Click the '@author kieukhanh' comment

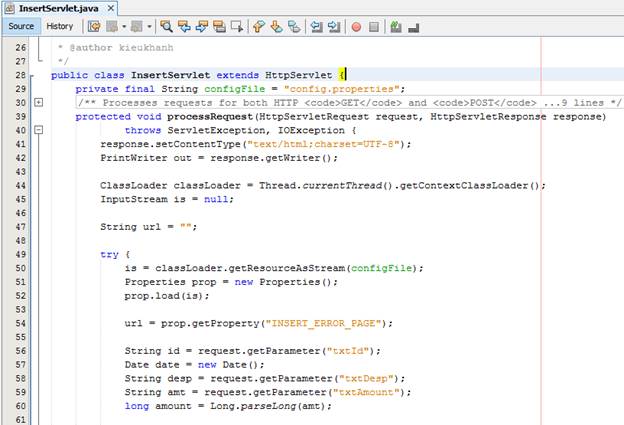coord(121,48)
